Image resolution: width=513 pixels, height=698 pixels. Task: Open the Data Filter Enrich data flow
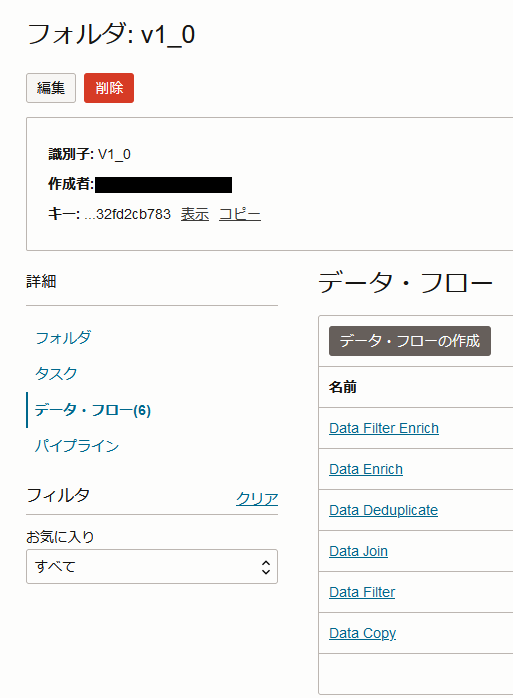click(384, 428)
